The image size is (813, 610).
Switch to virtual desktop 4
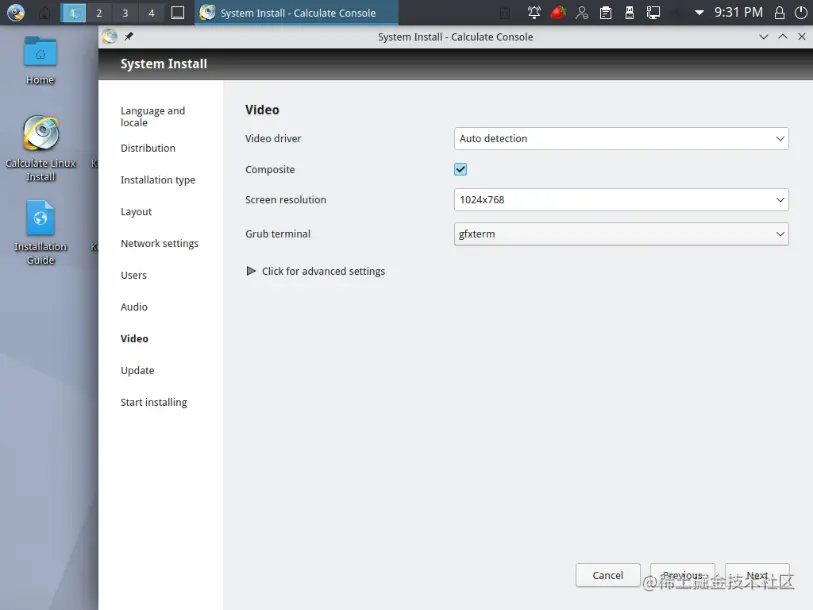(x=151, y=12)
